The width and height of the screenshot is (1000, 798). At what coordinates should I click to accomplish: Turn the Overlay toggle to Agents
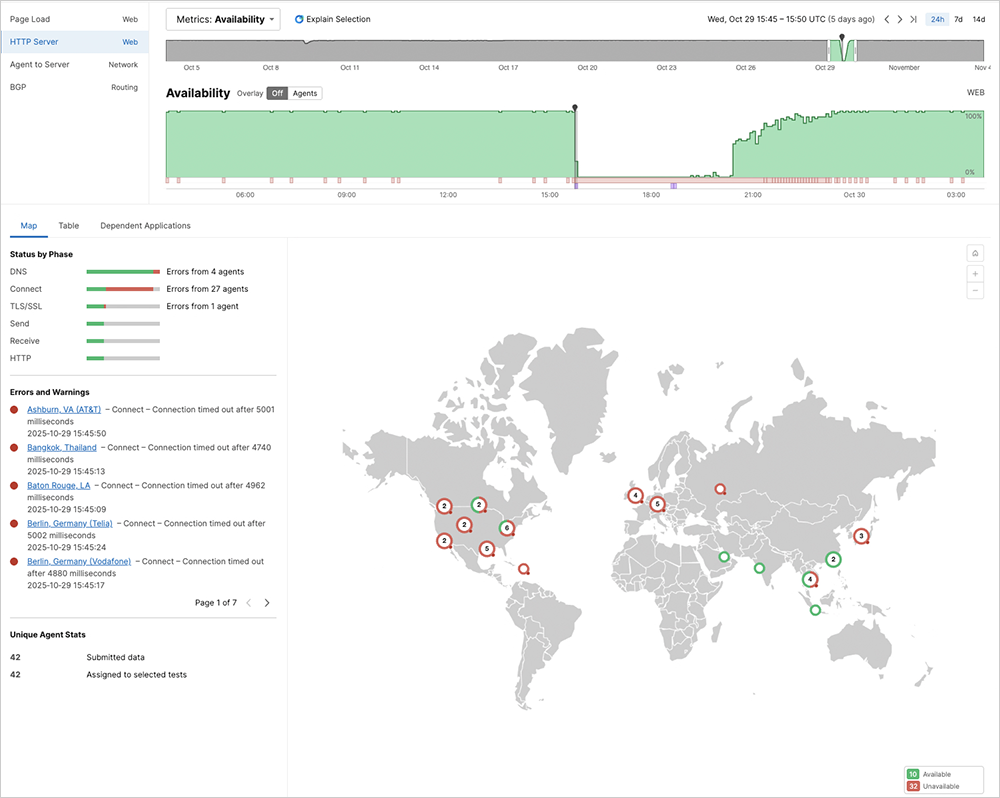tap(304, 93)
